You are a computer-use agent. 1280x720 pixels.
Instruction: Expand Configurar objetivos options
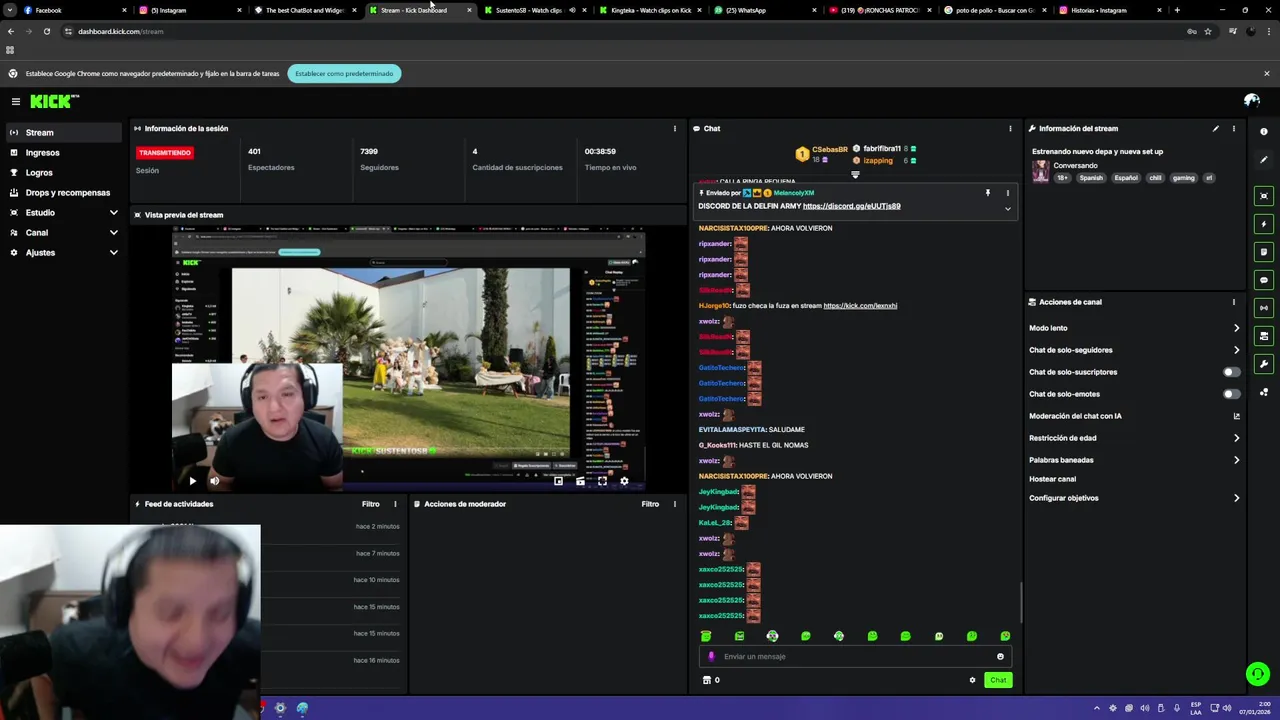click(1236, 498)
